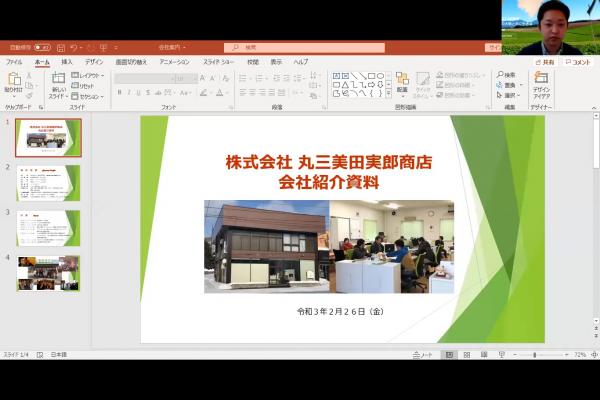Viewport: 600px width, 400px height.
Task: Adjust the zoom slider handle
Action: (x=535, y=355)
